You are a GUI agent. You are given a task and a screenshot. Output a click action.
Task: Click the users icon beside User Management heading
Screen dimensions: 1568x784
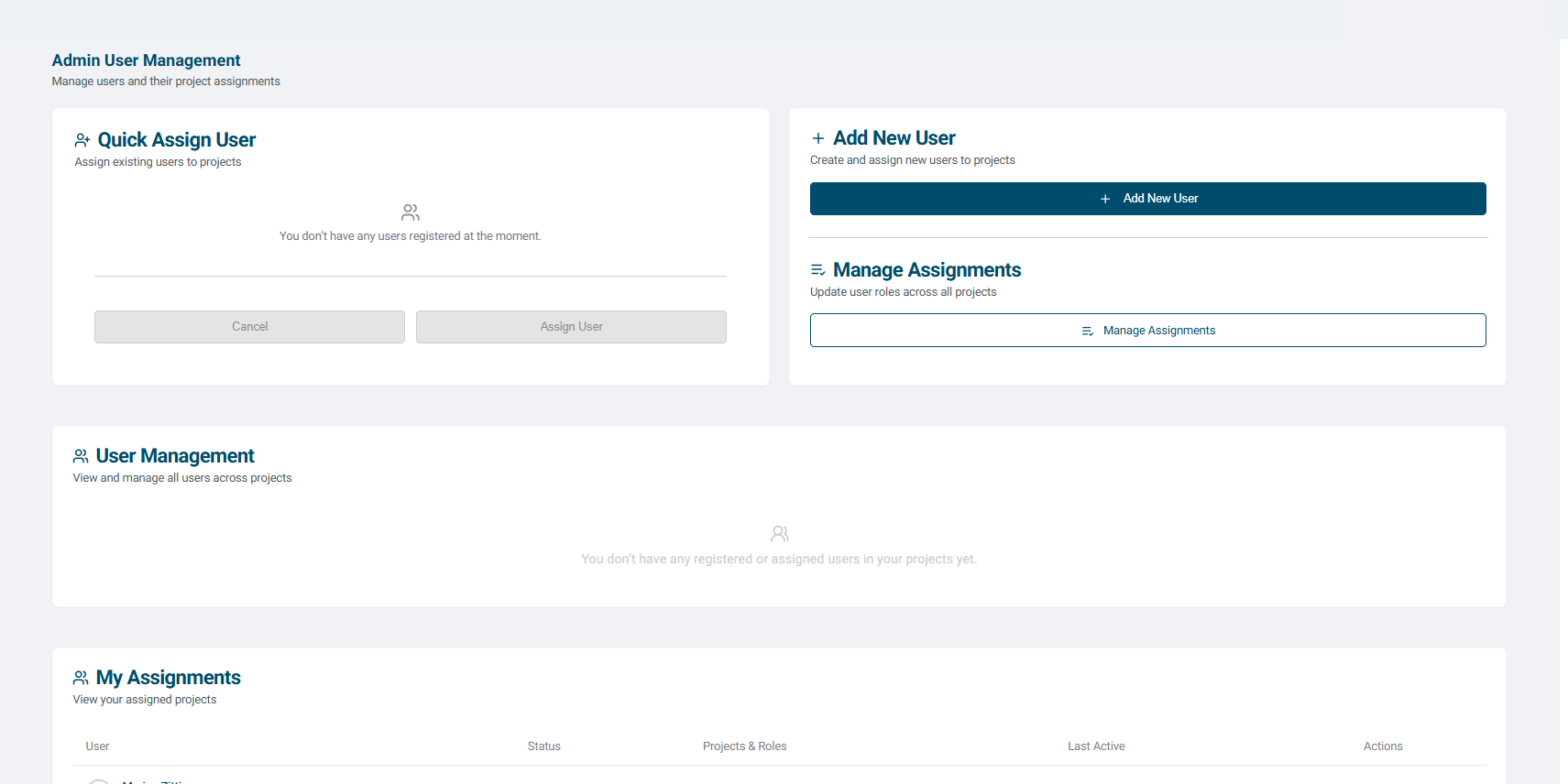(81, 456)
